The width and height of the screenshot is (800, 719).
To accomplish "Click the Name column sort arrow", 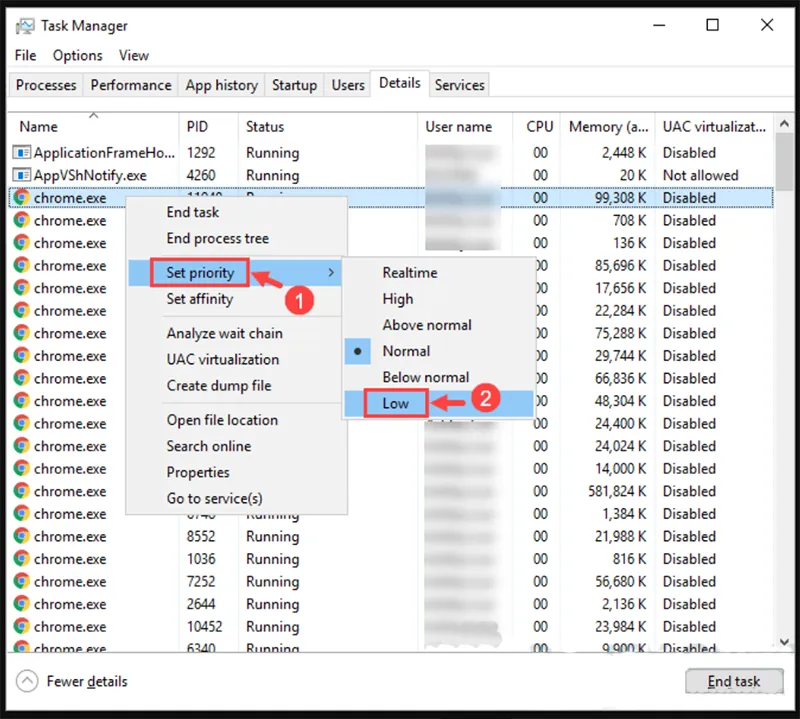I will click(x=91, y=117).
